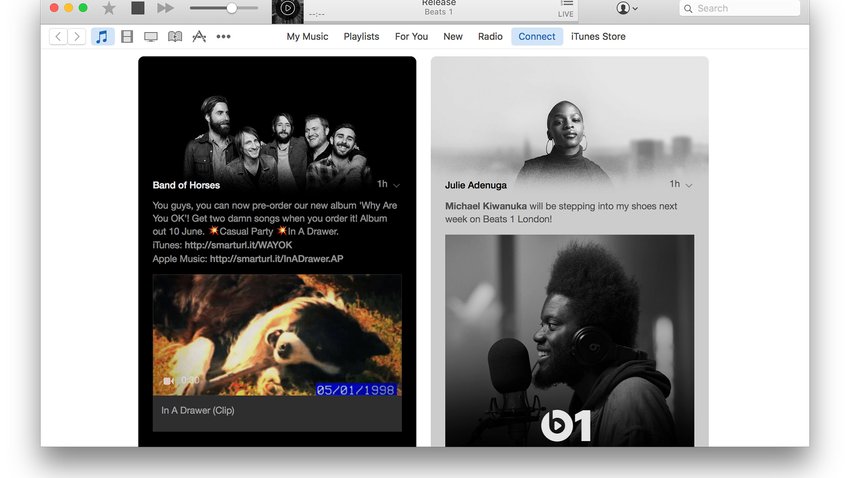Adjust the volume slider knob
Viewport: 850px width, 478px height.
pyautogui.click(x=231, y=8)
